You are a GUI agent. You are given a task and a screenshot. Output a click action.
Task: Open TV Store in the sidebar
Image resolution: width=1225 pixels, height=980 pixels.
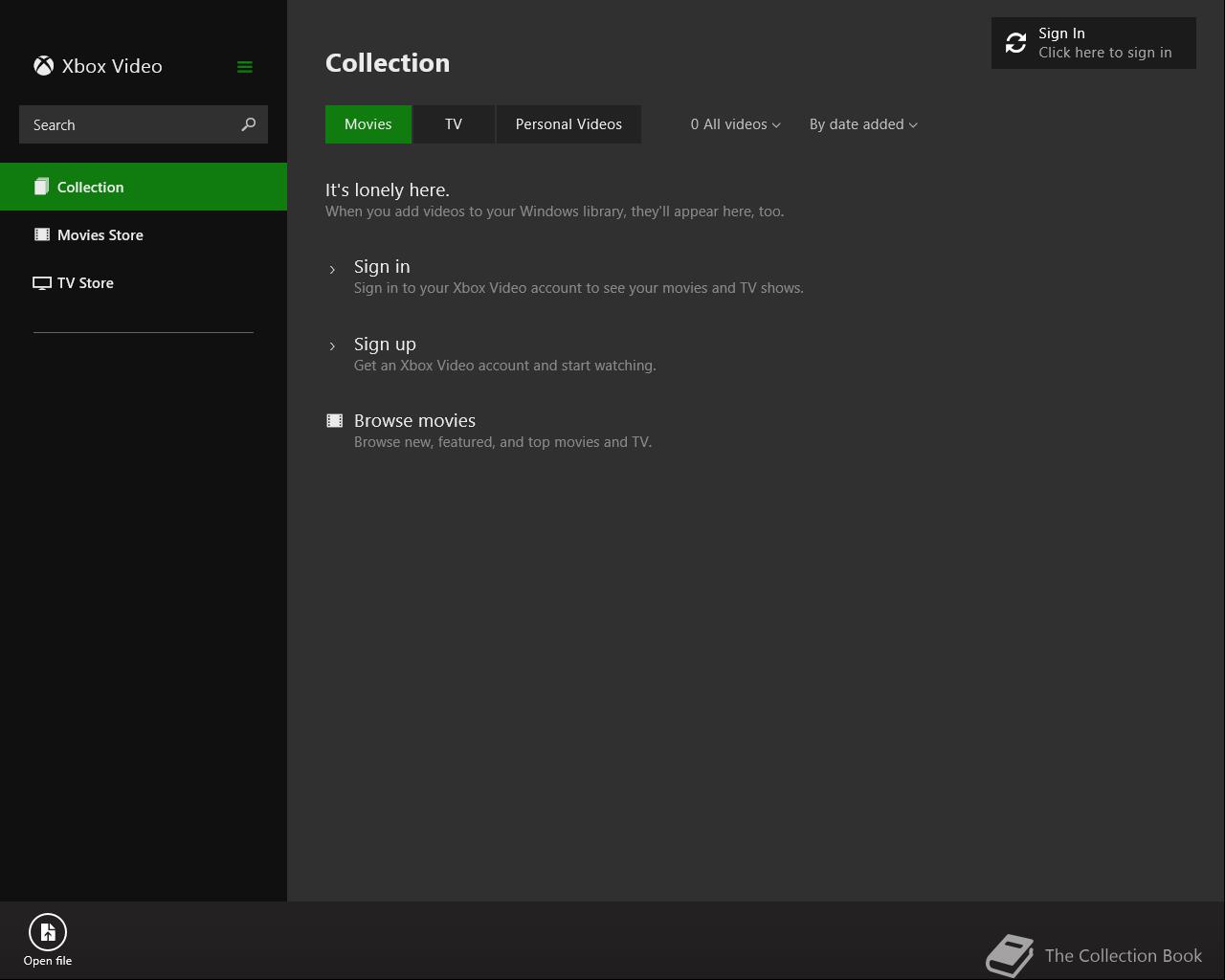[x=144, y=282]
